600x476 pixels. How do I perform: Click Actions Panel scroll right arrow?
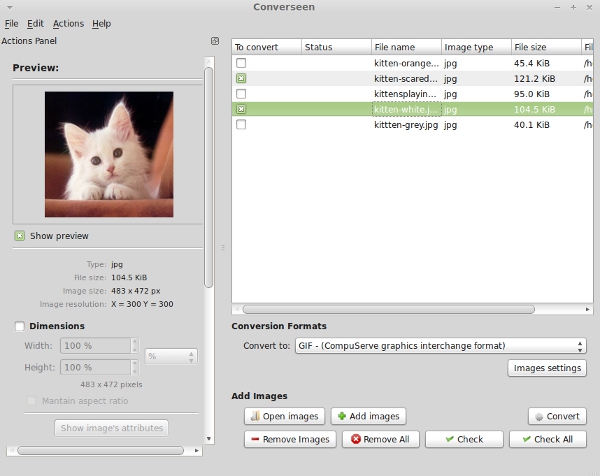[x=196, y=450]
